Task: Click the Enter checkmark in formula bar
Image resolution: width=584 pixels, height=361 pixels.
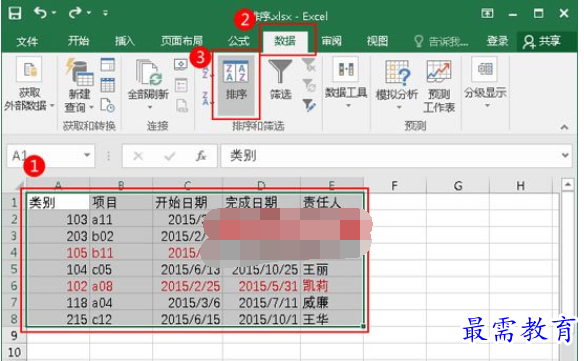Action: [170, 156]
